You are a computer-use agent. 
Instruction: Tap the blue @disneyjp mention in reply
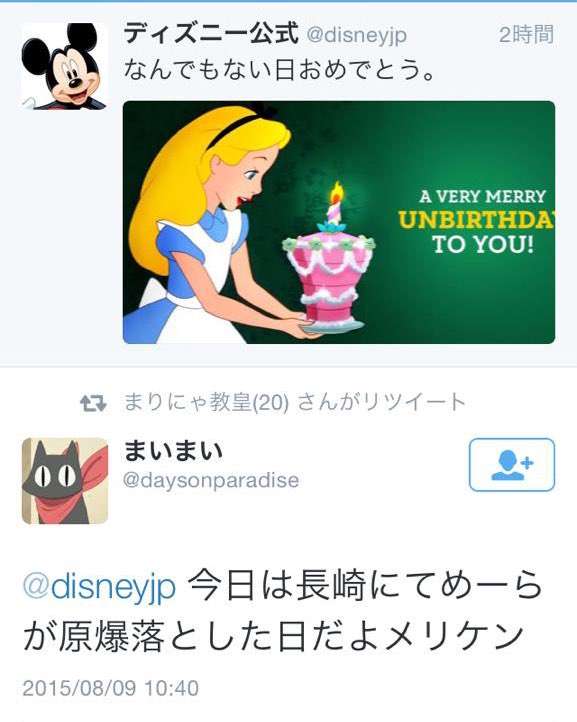(x=99, y=587)
